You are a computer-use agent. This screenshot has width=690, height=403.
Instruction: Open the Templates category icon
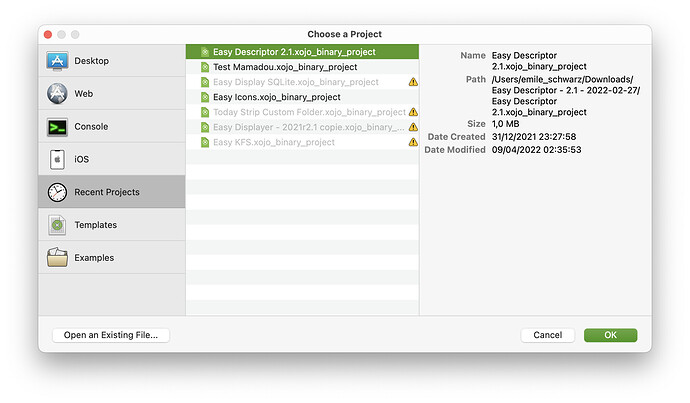tap(57, 225)
